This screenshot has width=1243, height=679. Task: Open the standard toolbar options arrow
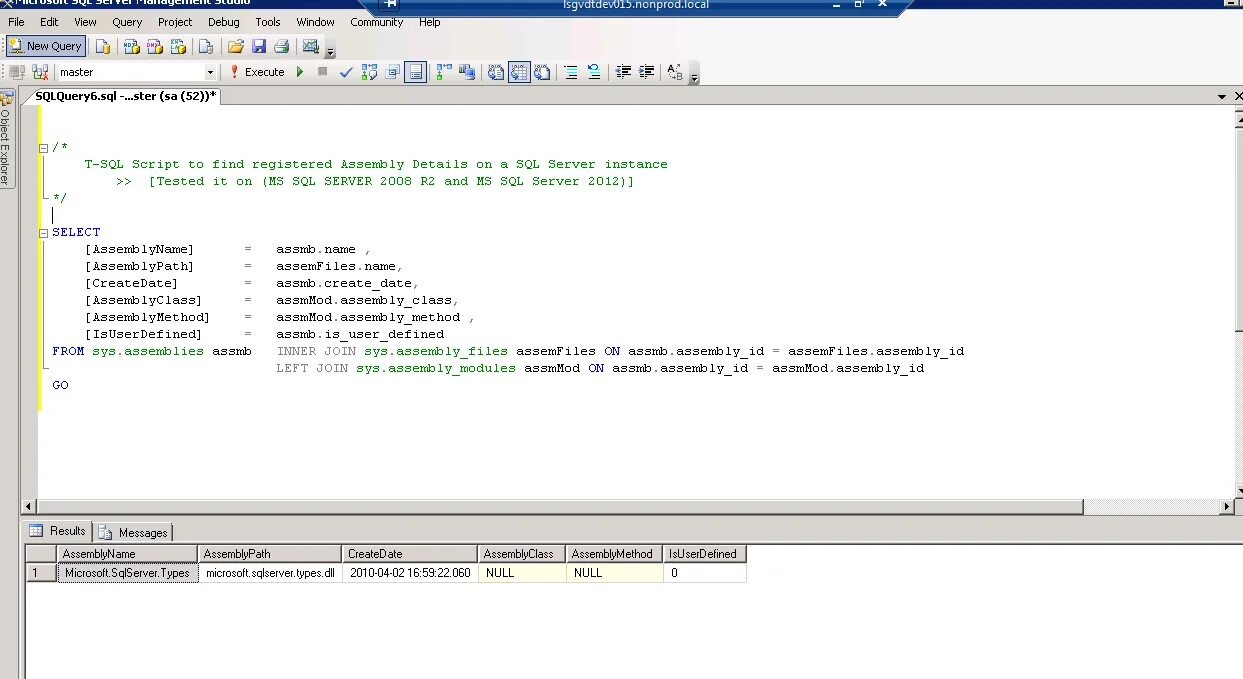(x=331, y=49)
